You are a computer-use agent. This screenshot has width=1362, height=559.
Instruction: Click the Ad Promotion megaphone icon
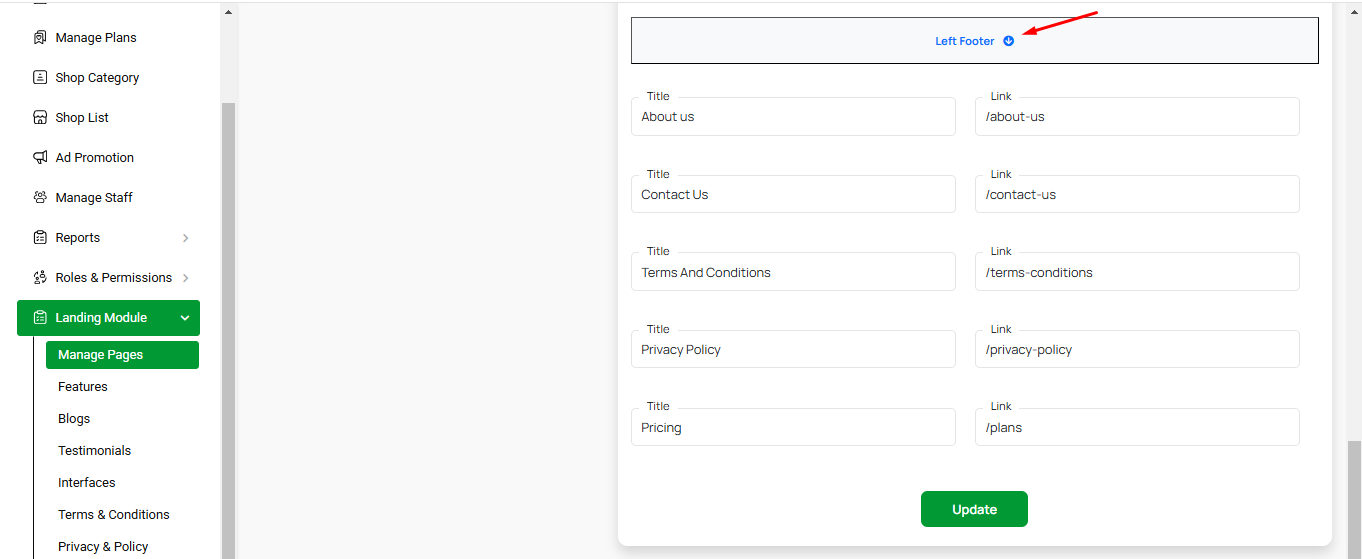tap(40, 158)
